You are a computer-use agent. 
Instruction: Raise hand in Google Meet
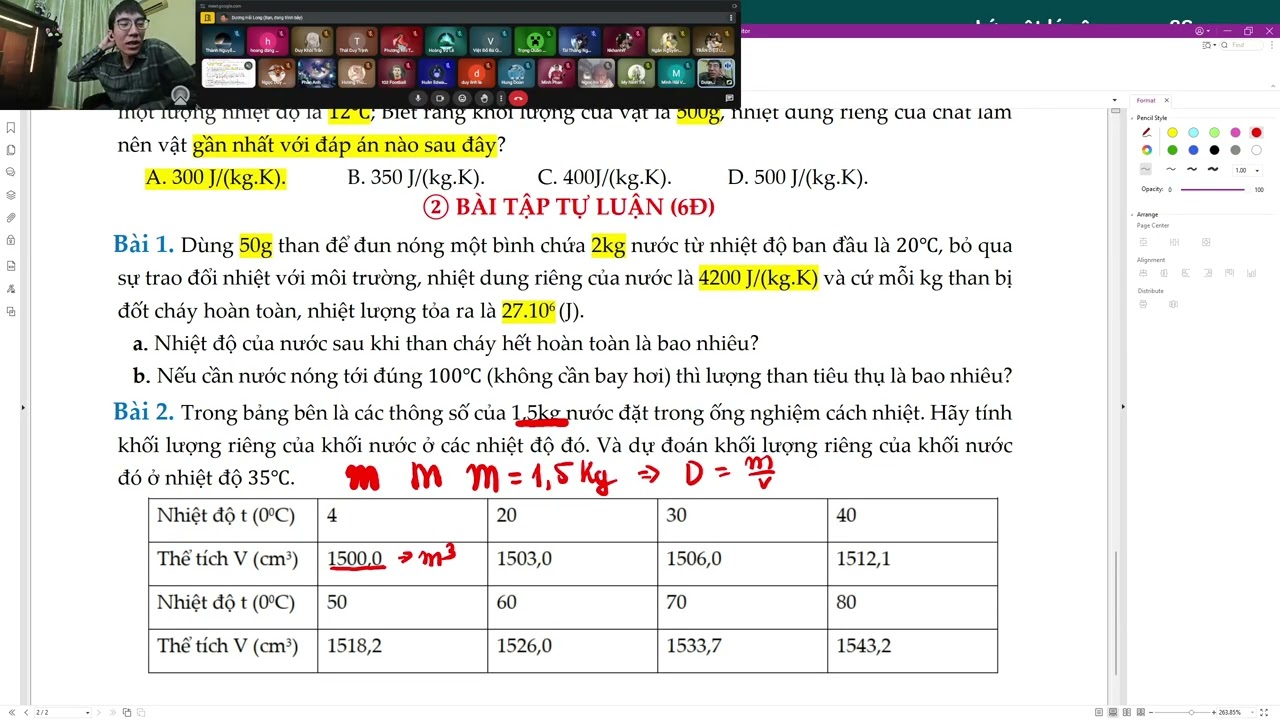(x=484, y=98)
